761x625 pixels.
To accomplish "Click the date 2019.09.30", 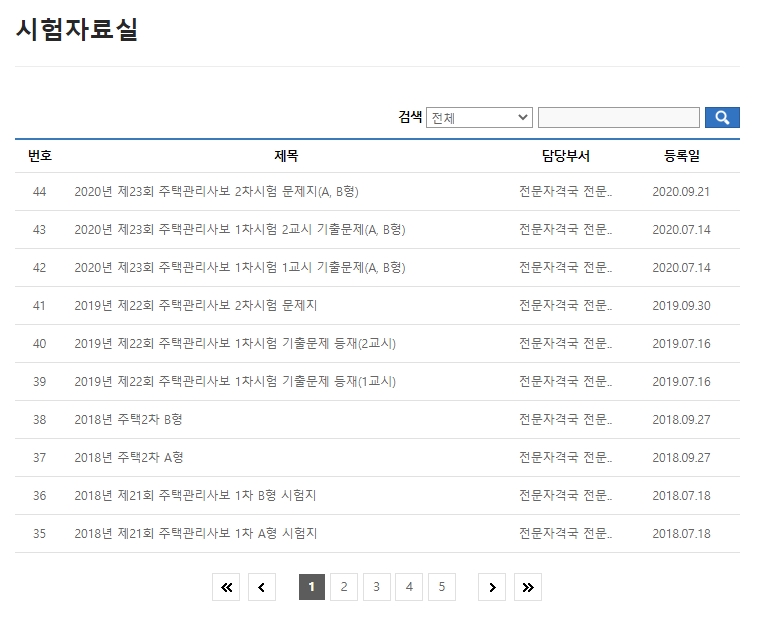I will click(x=681, y=306).
